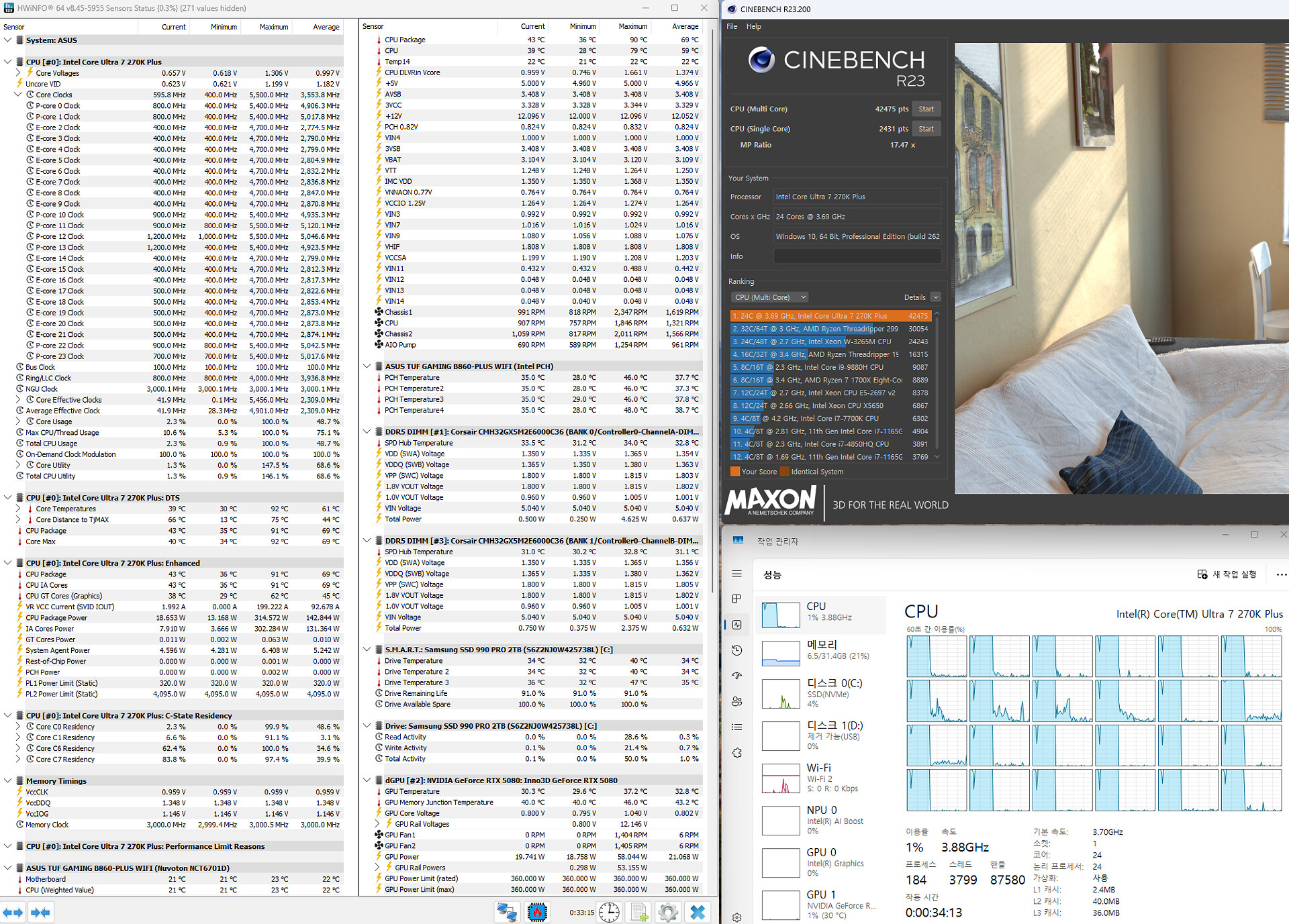1289x924 pixels.
Task: Open HWiNFO sensor settings gear icon
Action: pyautogui.click(x=667, y=912)
